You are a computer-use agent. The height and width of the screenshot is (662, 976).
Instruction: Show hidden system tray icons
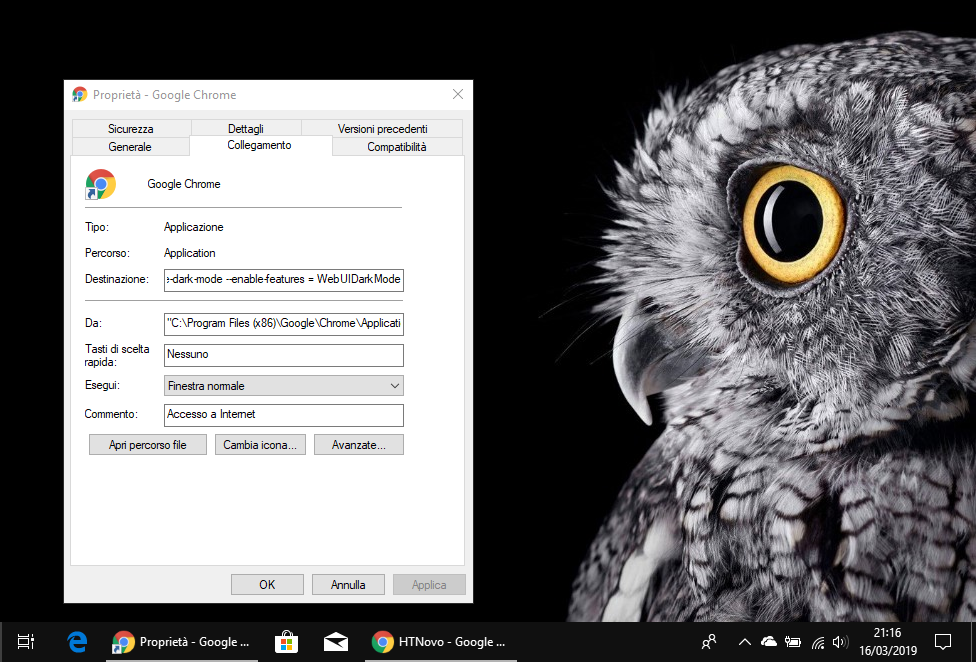point(744,641)
